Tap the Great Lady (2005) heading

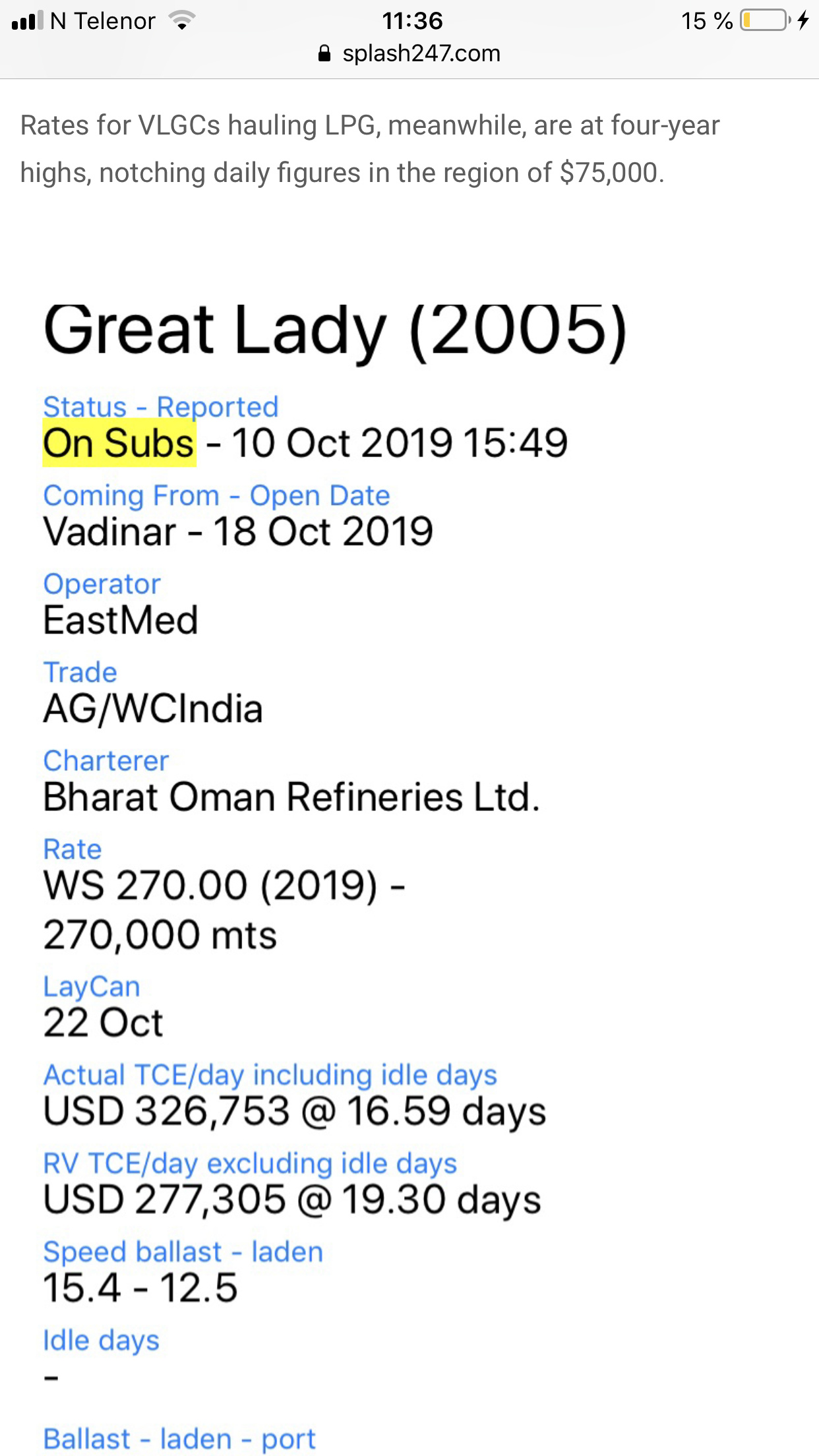(x=335, y=331)
